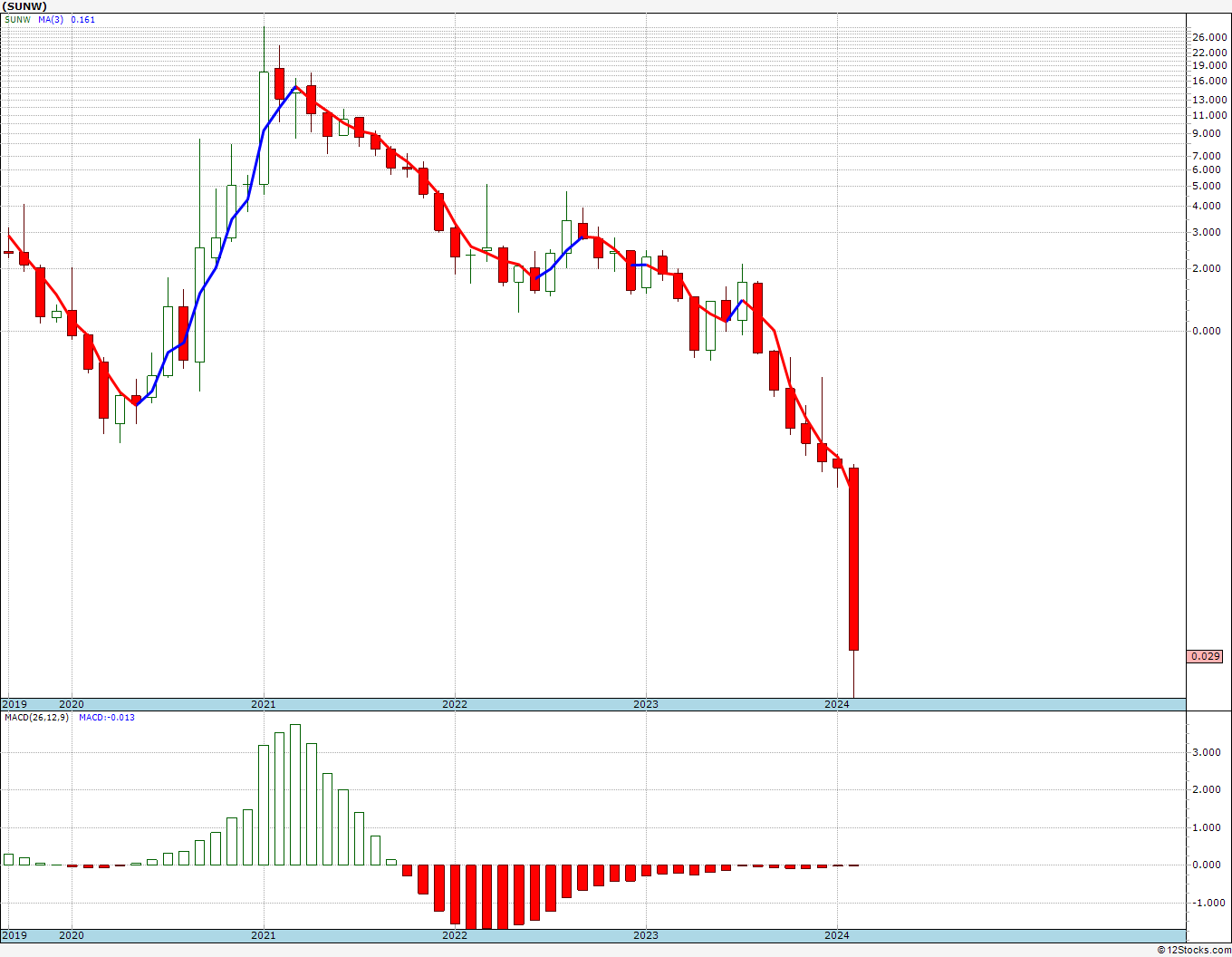Select 2023 on the price chart time axis

point(646,704)
